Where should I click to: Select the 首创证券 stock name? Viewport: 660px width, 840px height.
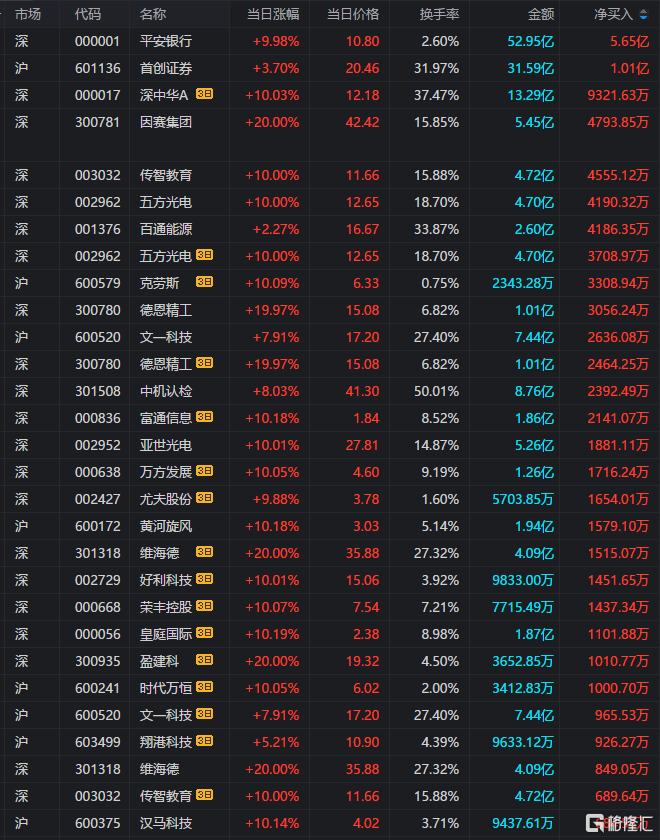tap(166, 69)
